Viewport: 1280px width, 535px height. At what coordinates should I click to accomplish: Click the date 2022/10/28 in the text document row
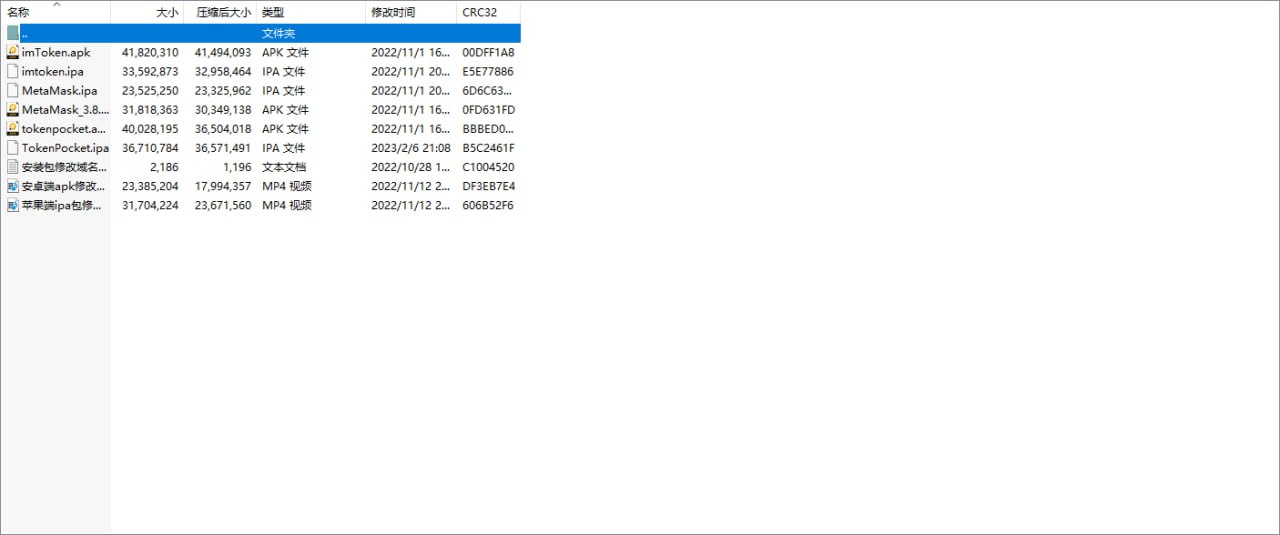(x=409, y=167)
